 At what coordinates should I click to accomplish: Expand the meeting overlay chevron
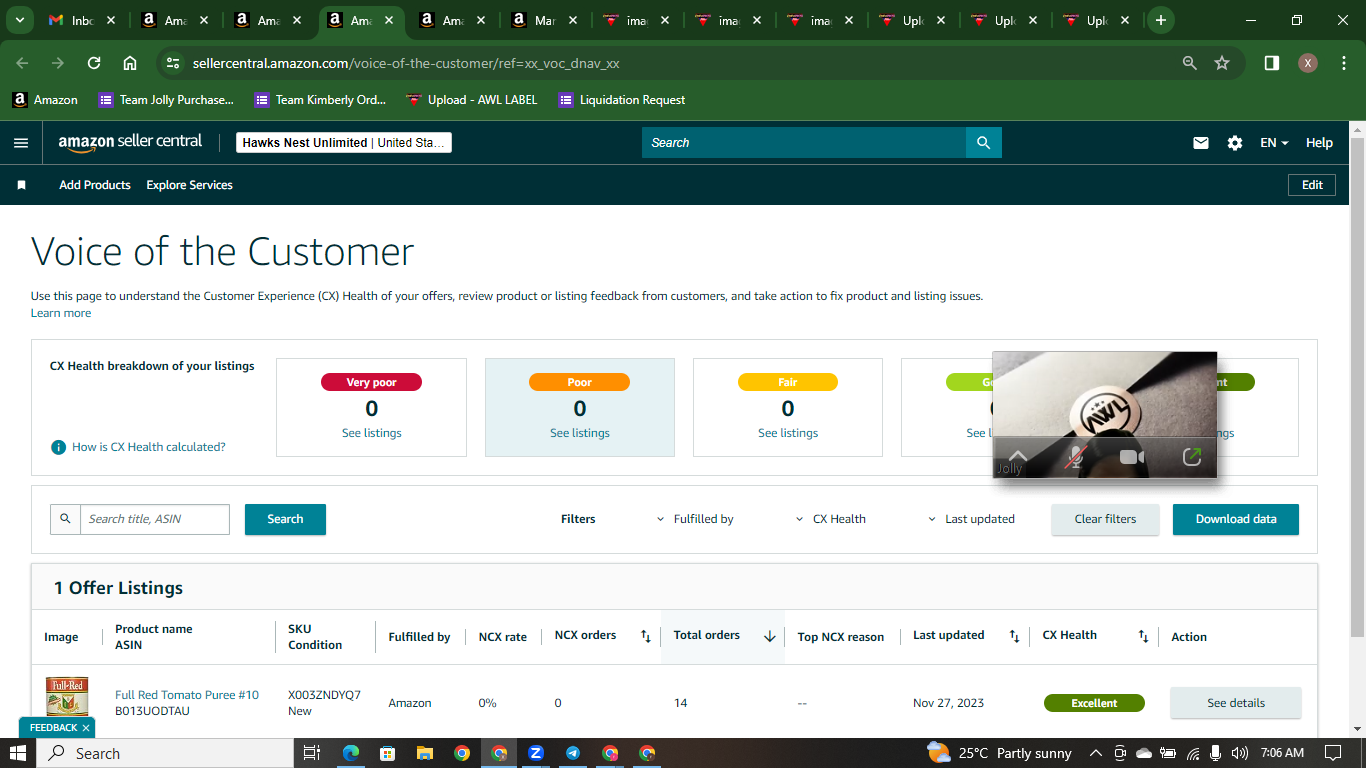[1018, 456]
